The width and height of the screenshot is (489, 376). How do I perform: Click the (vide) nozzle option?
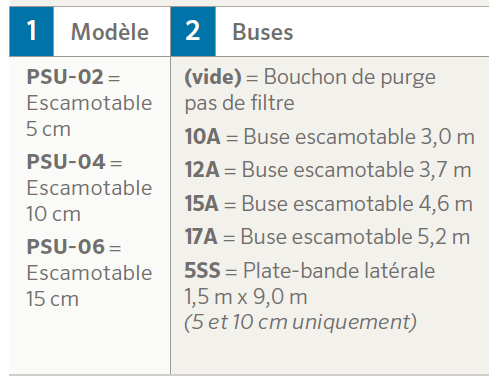(x=213, y=77)
